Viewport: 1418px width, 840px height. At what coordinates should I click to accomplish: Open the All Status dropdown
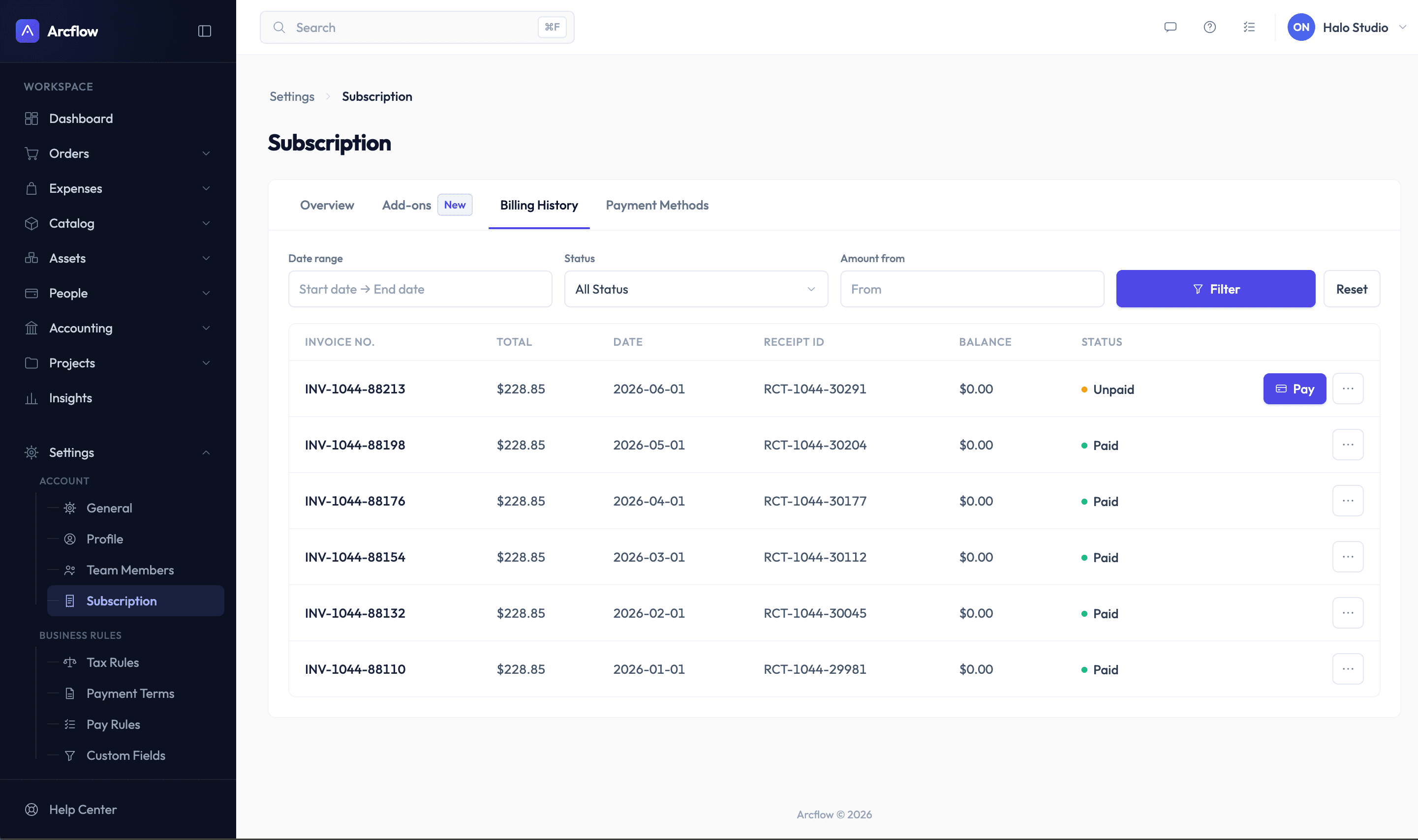(x=696, y=289)
